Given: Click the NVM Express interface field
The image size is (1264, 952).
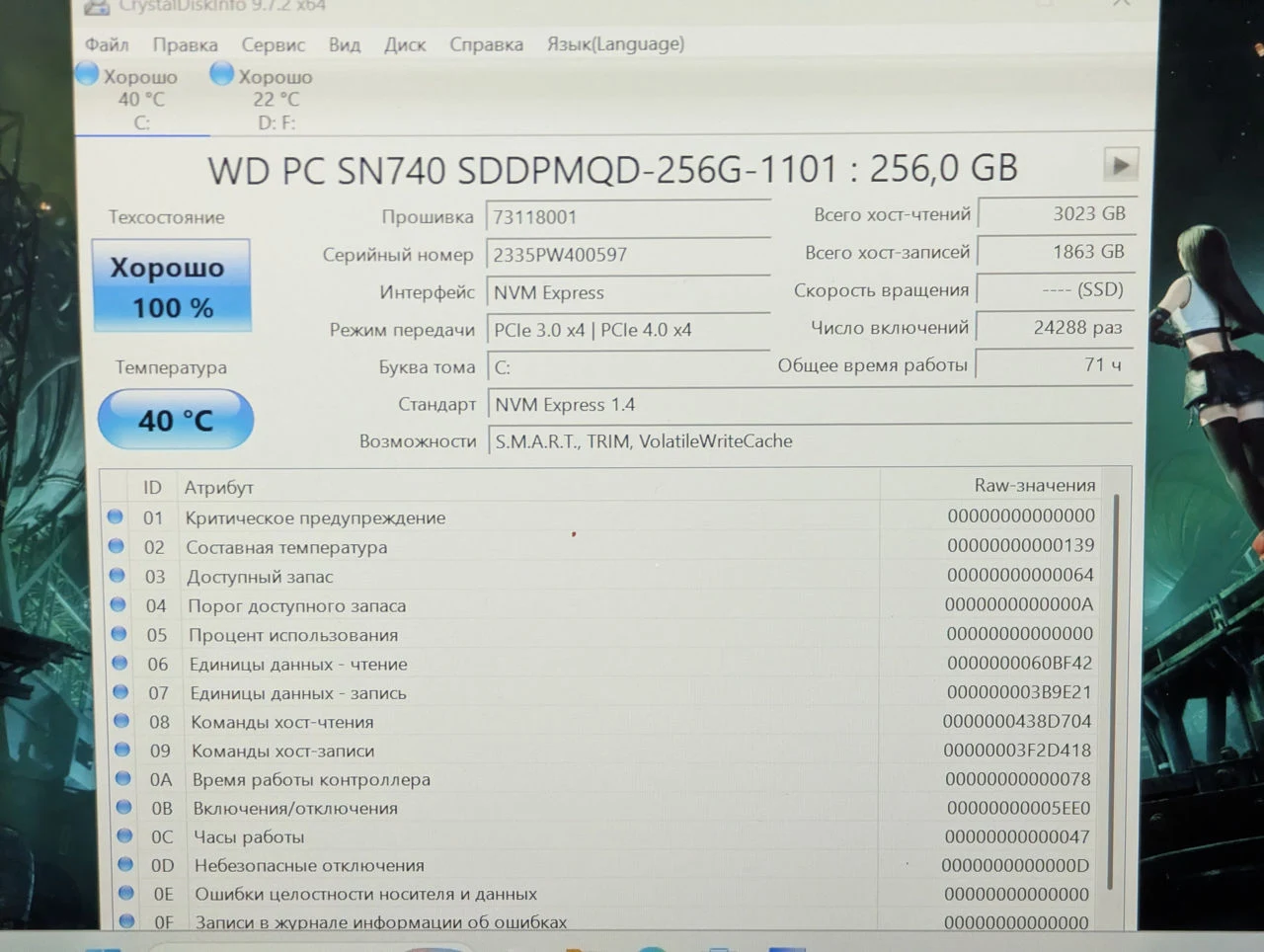Looking at the screenshot, I should click(628, 292).
